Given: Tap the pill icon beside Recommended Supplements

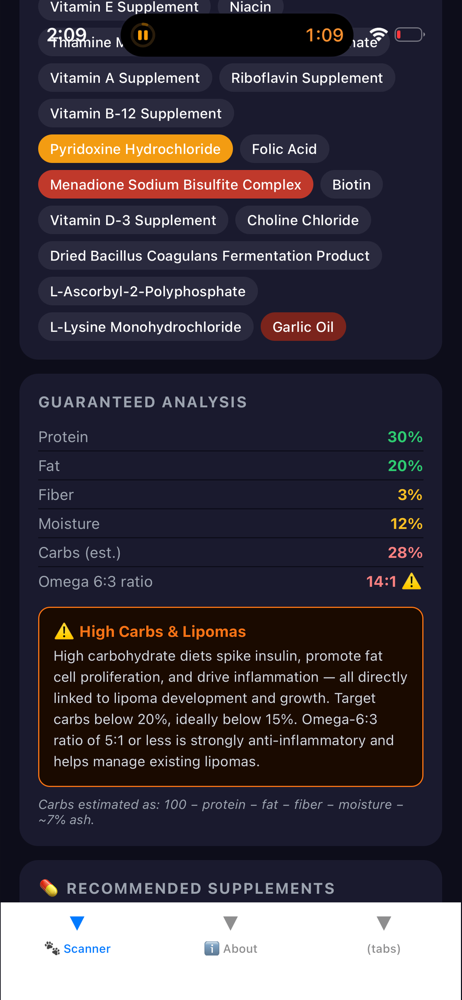Looking at the screenshot, I should 48,888.
